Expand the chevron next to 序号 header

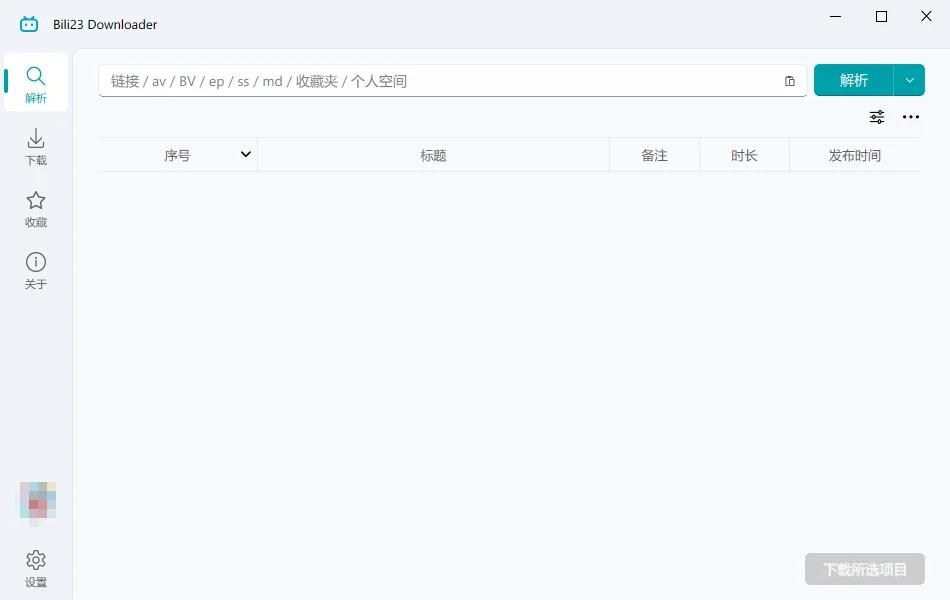click(x=245, y=155)
